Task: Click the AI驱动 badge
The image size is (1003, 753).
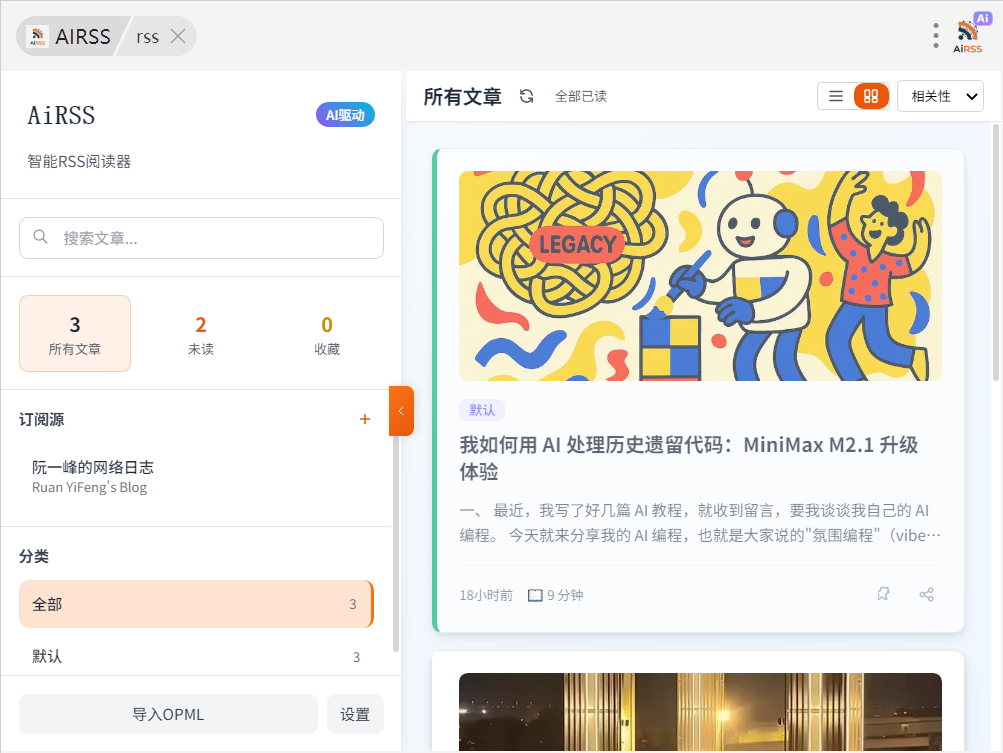Action: coord(345,115)
